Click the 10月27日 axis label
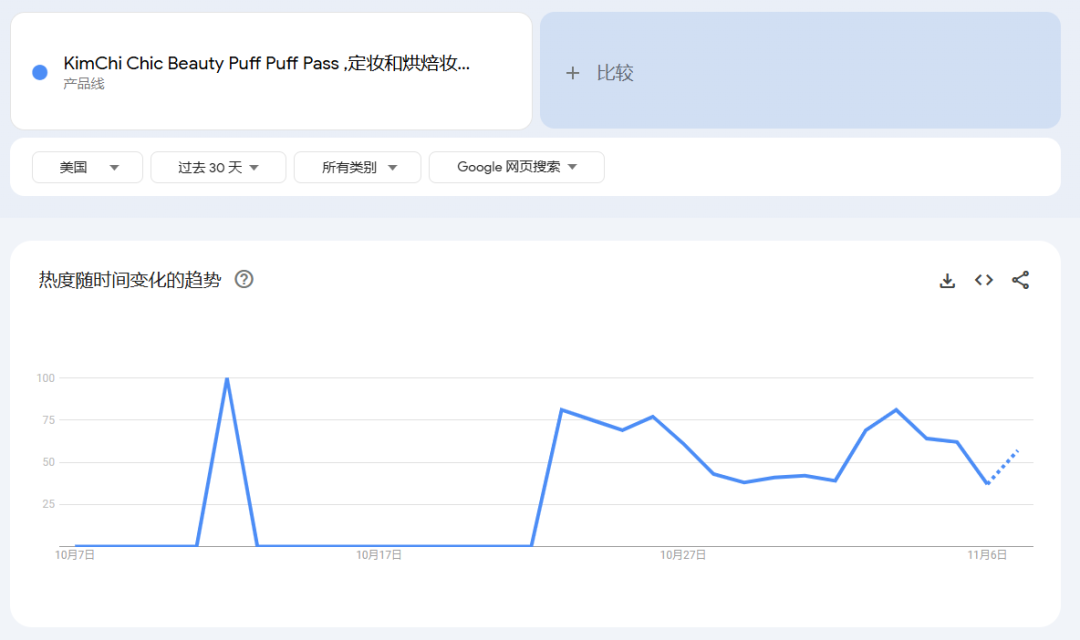The height and width of the screenshot is (640, 1080). click(x=683, y=555)
